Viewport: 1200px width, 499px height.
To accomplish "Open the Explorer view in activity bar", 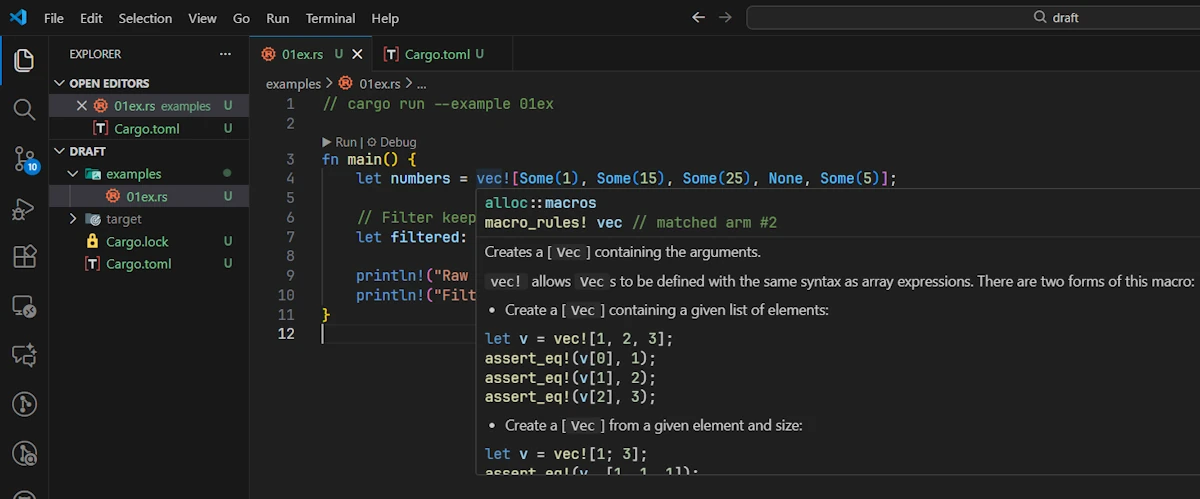I will pyautogui.click(x=24, y=61).
